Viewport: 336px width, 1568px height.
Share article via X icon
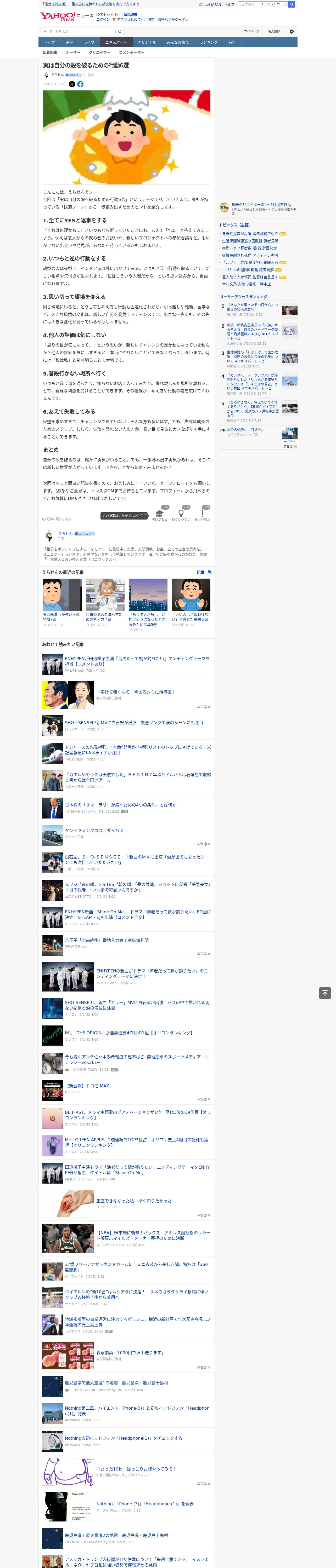coord(72,84)
